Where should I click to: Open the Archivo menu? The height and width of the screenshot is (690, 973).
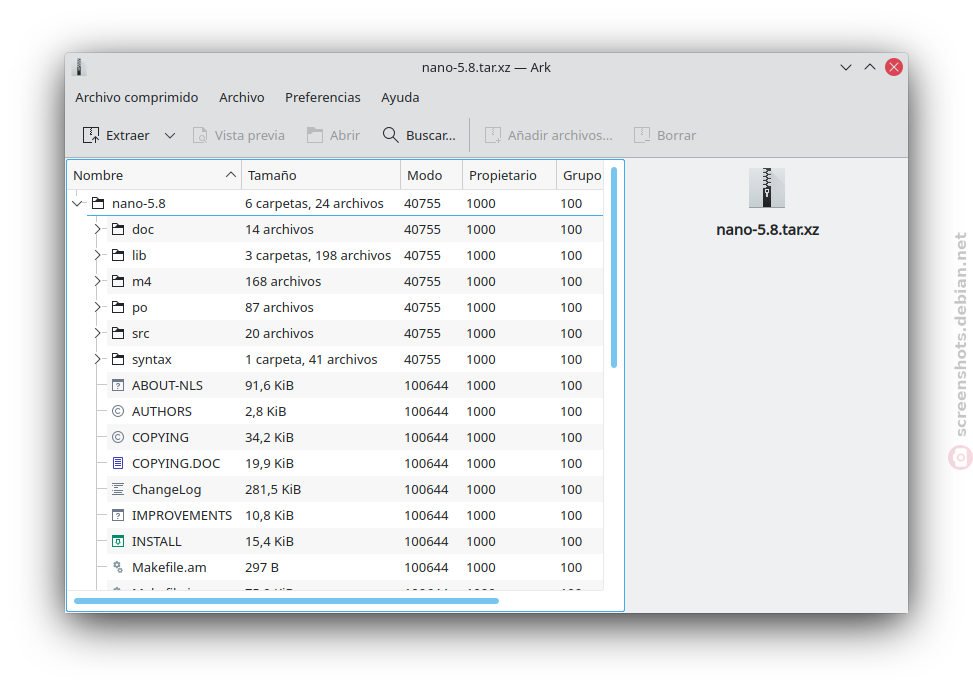click(x=241, y=97)
